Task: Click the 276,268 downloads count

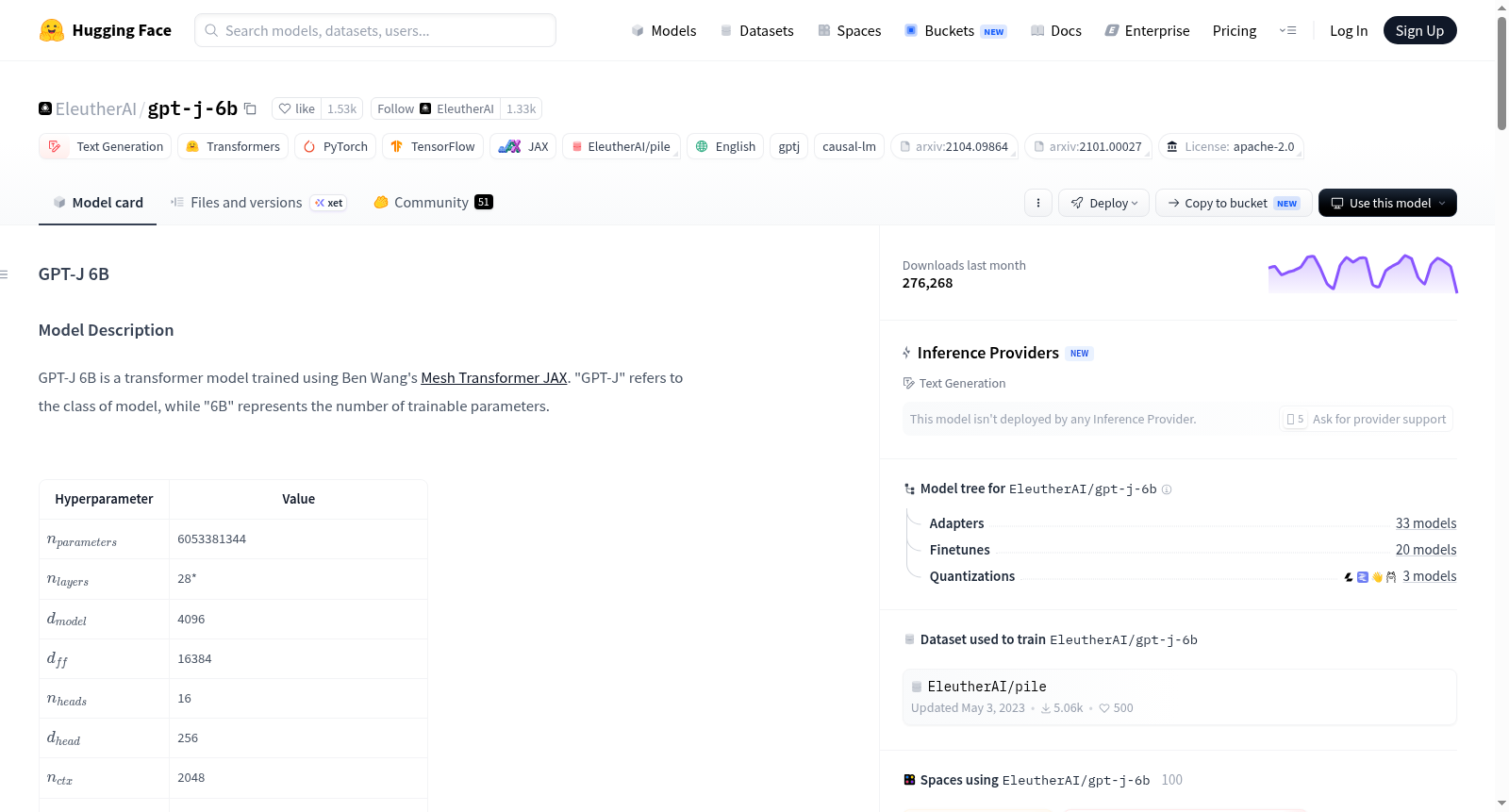Action: (927, 283)
